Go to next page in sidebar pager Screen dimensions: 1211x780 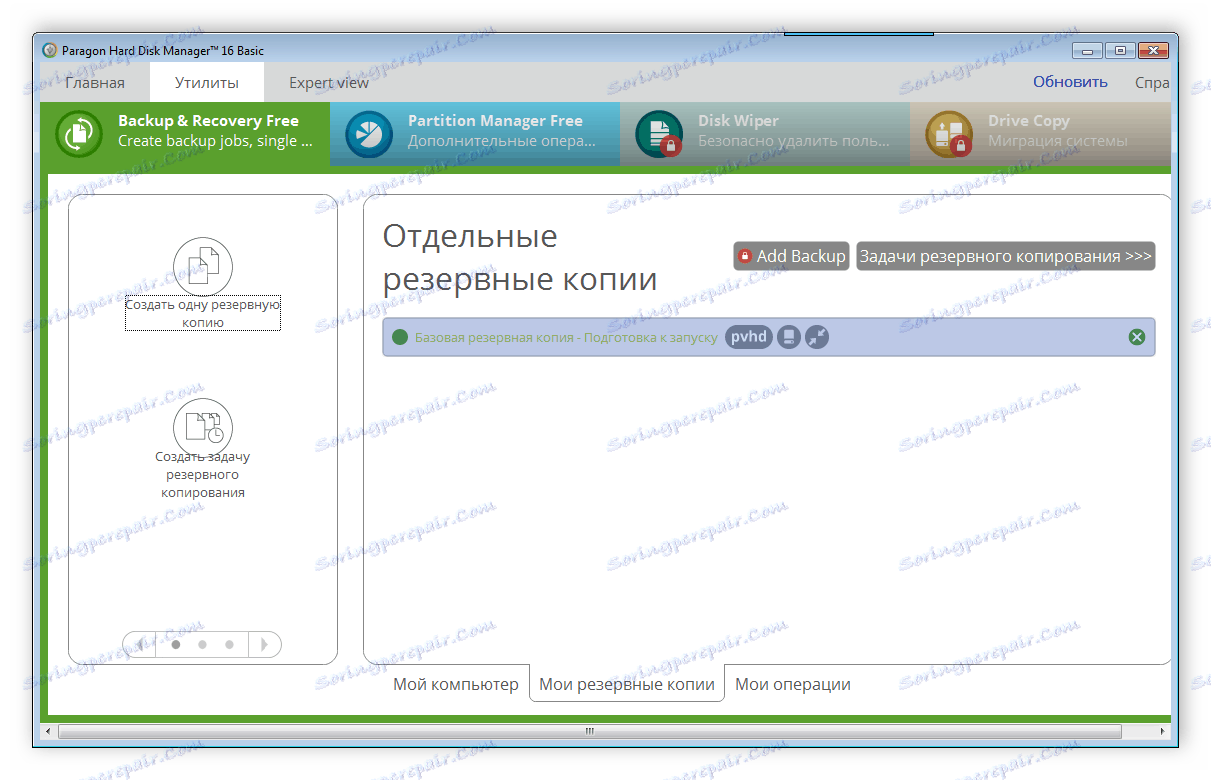[265, 645]
